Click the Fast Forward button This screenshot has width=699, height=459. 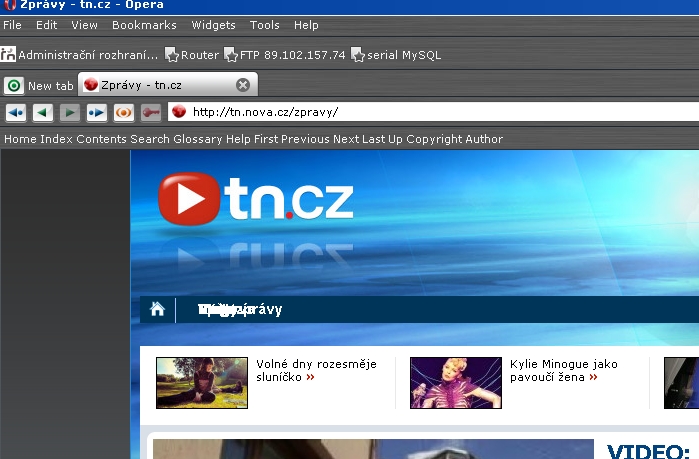(97, 112)
